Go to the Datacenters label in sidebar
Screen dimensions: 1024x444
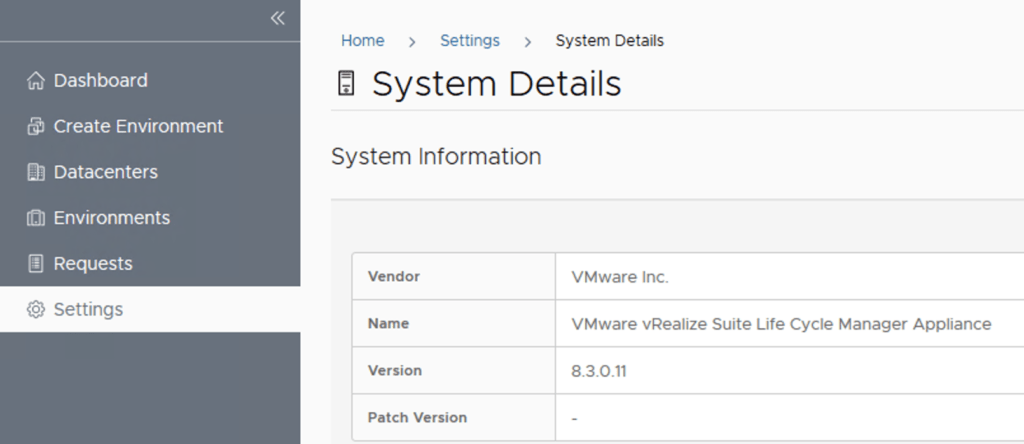click(x=105, y=173)
